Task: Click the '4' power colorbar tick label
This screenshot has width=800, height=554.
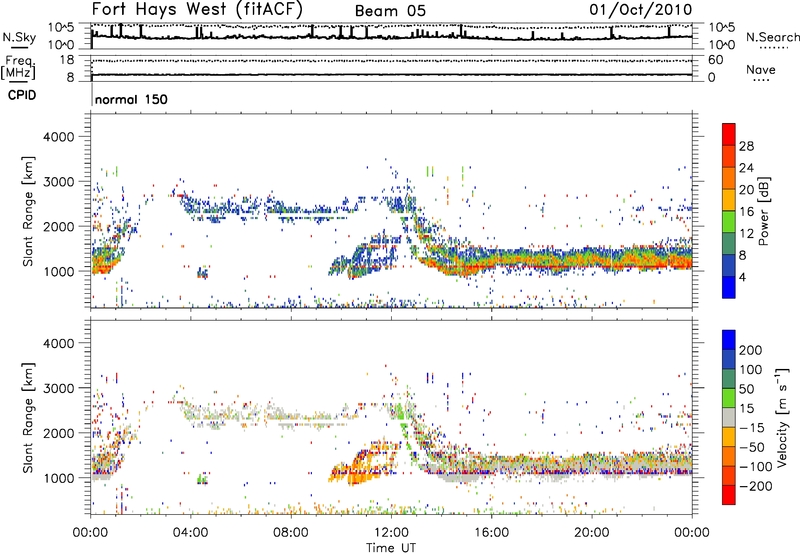Action: click(742, 277)
